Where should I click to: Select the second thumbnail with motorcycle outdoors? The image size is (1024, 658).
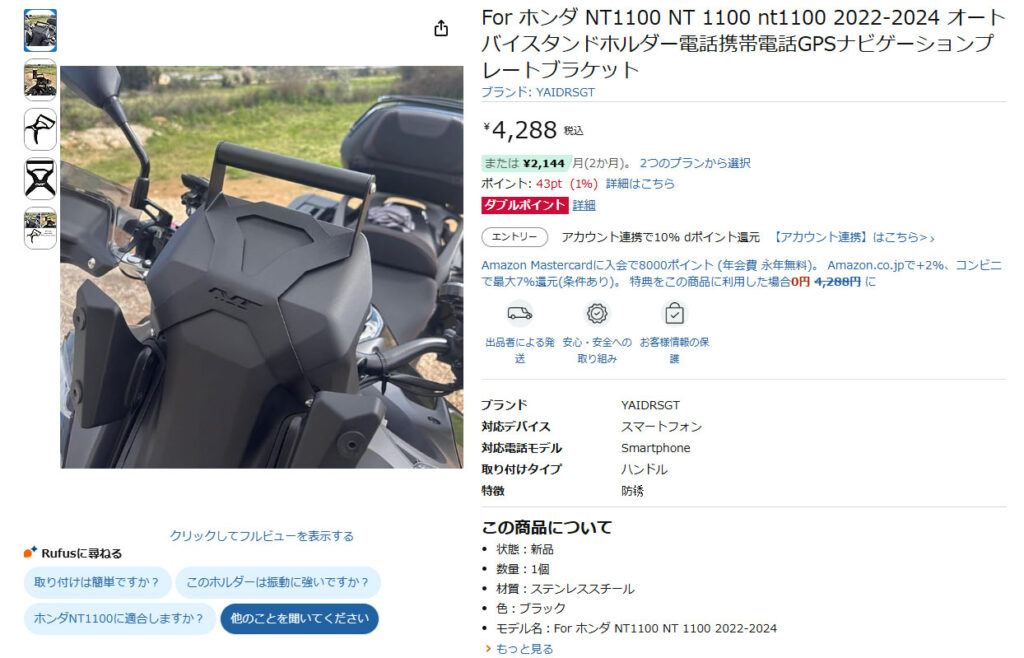tap(40, 80)
